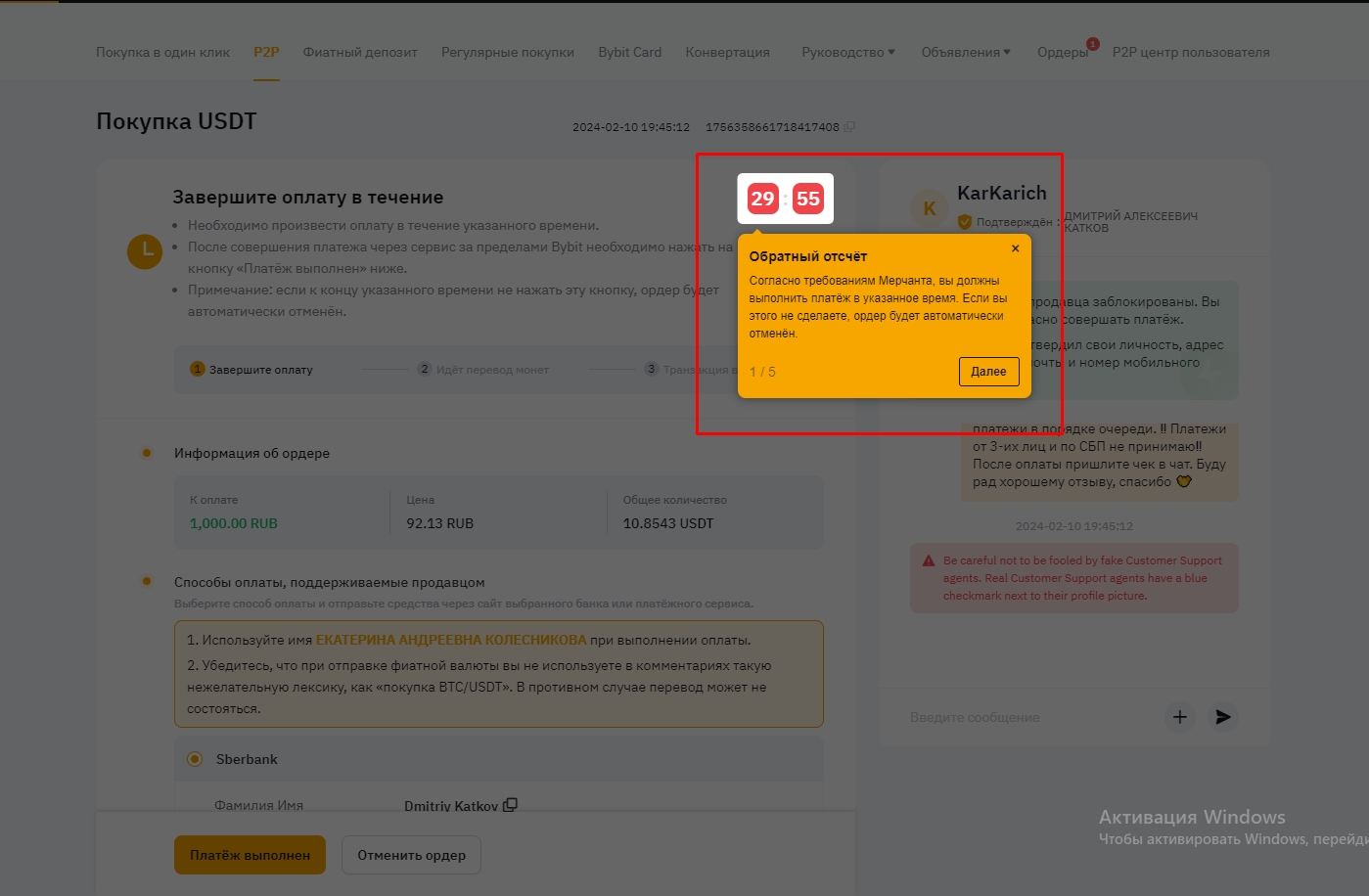Screen dimensions: 1369x896
Task: Click the Платёж выполнен button
Action: click(x=250, y=855)
